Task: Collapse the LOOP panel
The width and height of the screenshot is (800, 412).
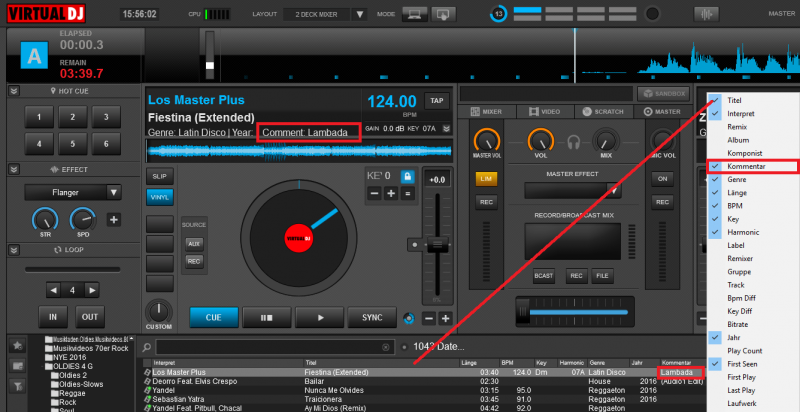Action: 14,250
